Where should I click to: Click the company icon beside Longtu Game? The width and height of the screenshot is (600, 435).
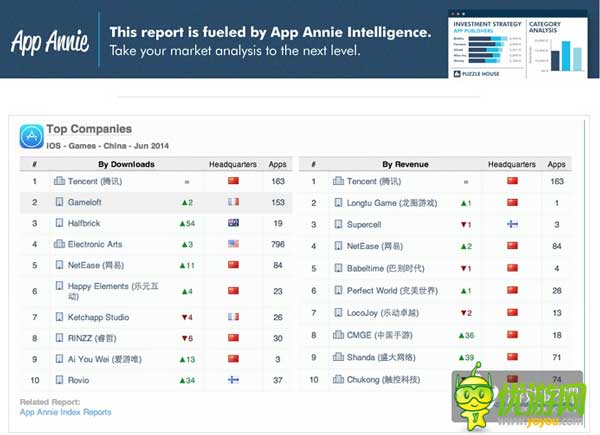coord(339,203)
